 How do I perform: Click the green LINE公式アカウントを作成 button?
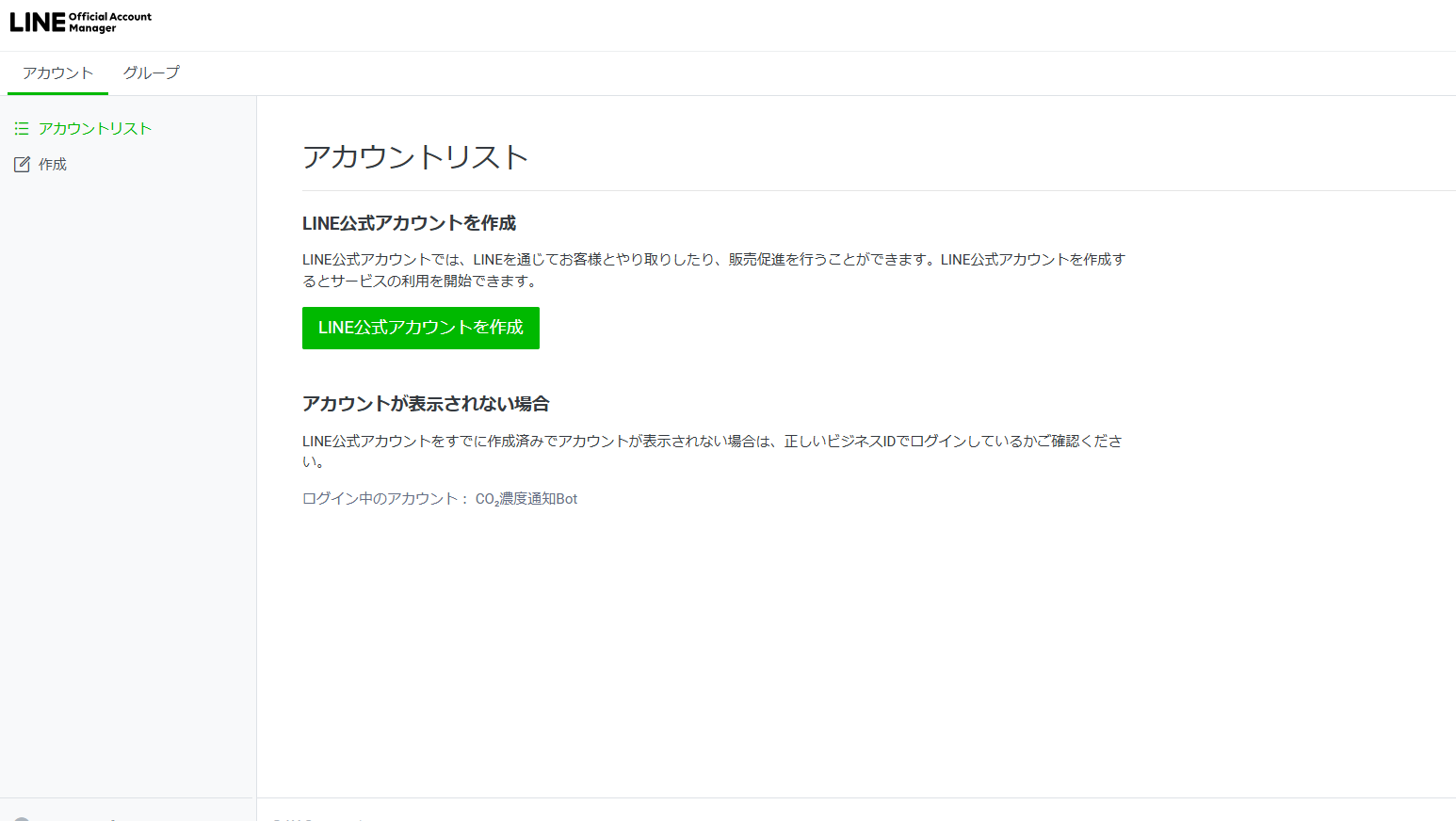coord(421,328)
